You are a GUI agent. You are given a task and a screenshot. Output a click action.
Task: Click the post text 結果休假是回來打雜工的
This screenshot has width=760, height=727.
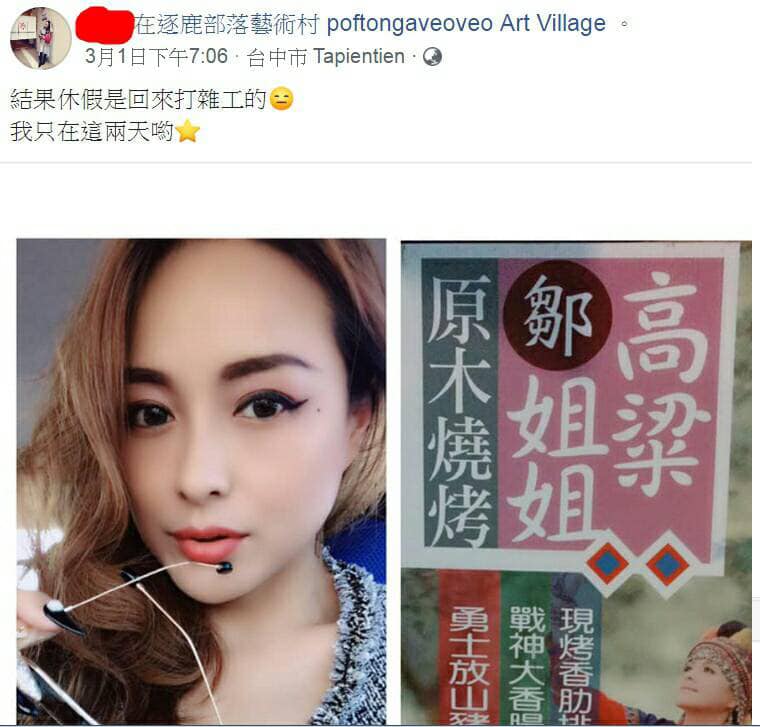(x=139, y=99)
